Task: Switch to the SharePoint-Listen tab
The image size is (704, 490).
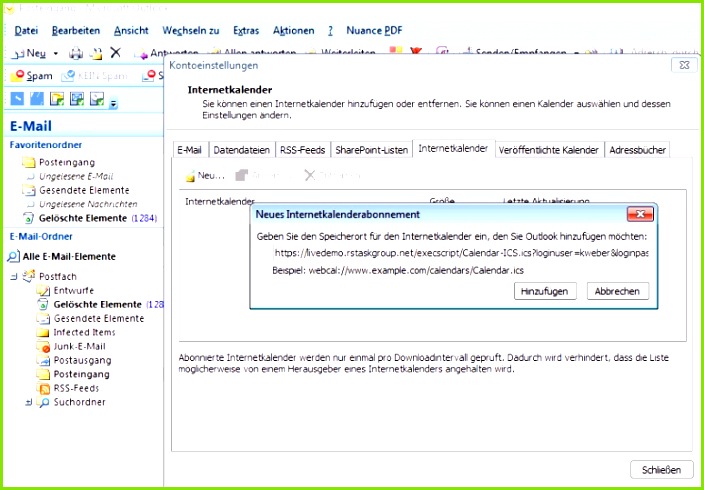Action: tap(372, 150)
